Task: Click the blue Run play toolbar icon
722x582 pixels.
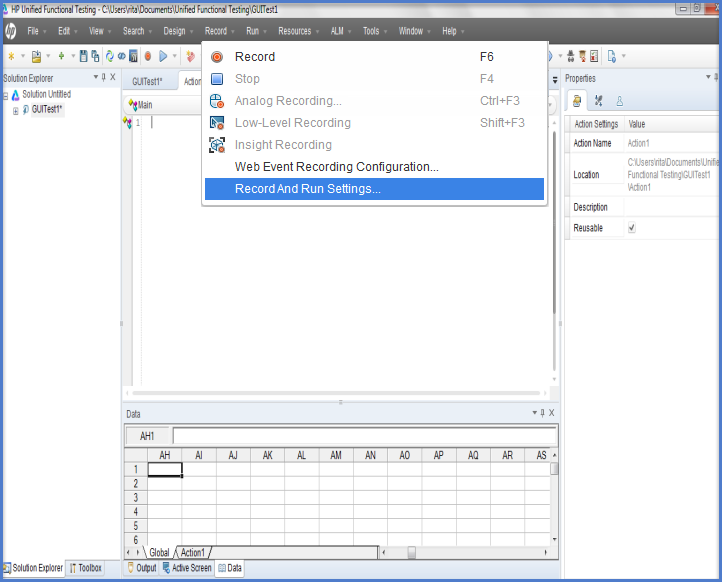Action: pos(163,56)
